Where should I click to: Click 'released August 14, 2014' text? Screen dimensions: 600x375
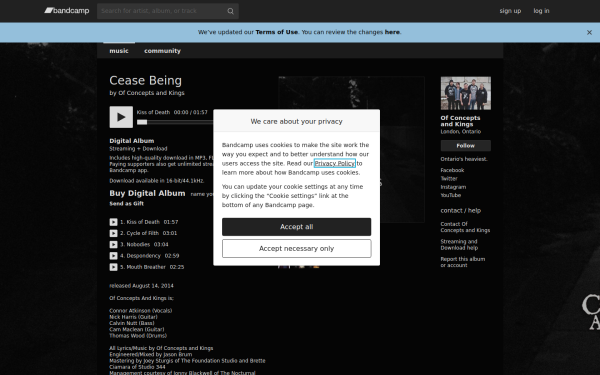point(141,286)
